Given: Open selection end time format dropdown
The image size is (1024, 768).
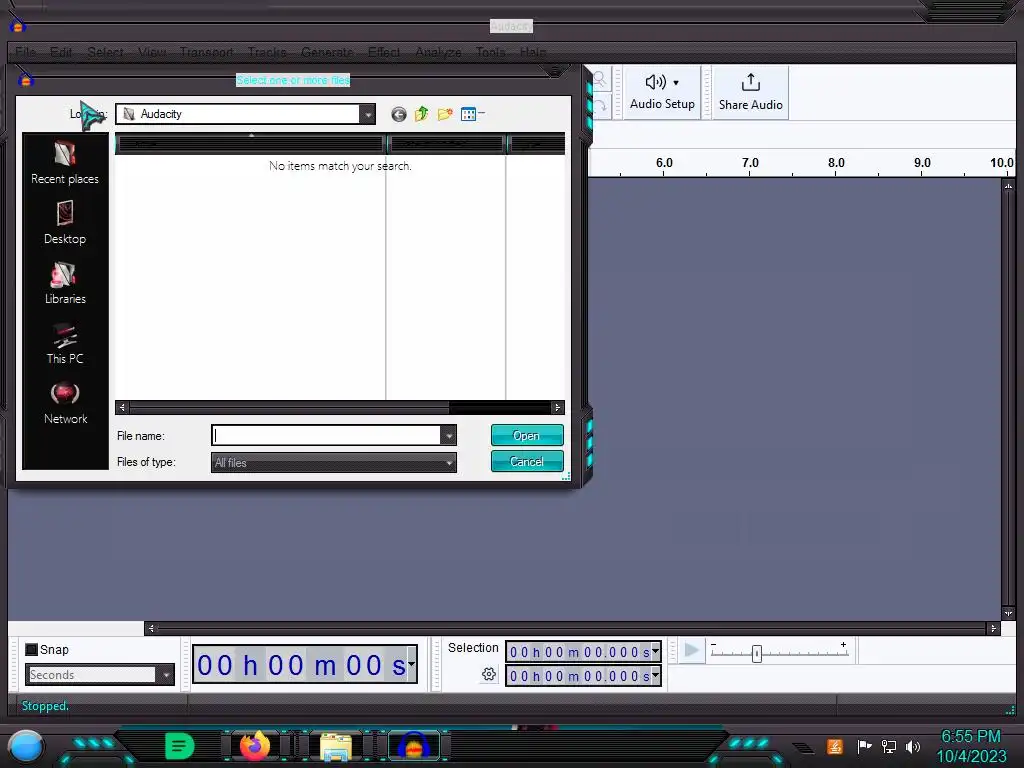Looking at the screenshot, I should pos(655,675).
